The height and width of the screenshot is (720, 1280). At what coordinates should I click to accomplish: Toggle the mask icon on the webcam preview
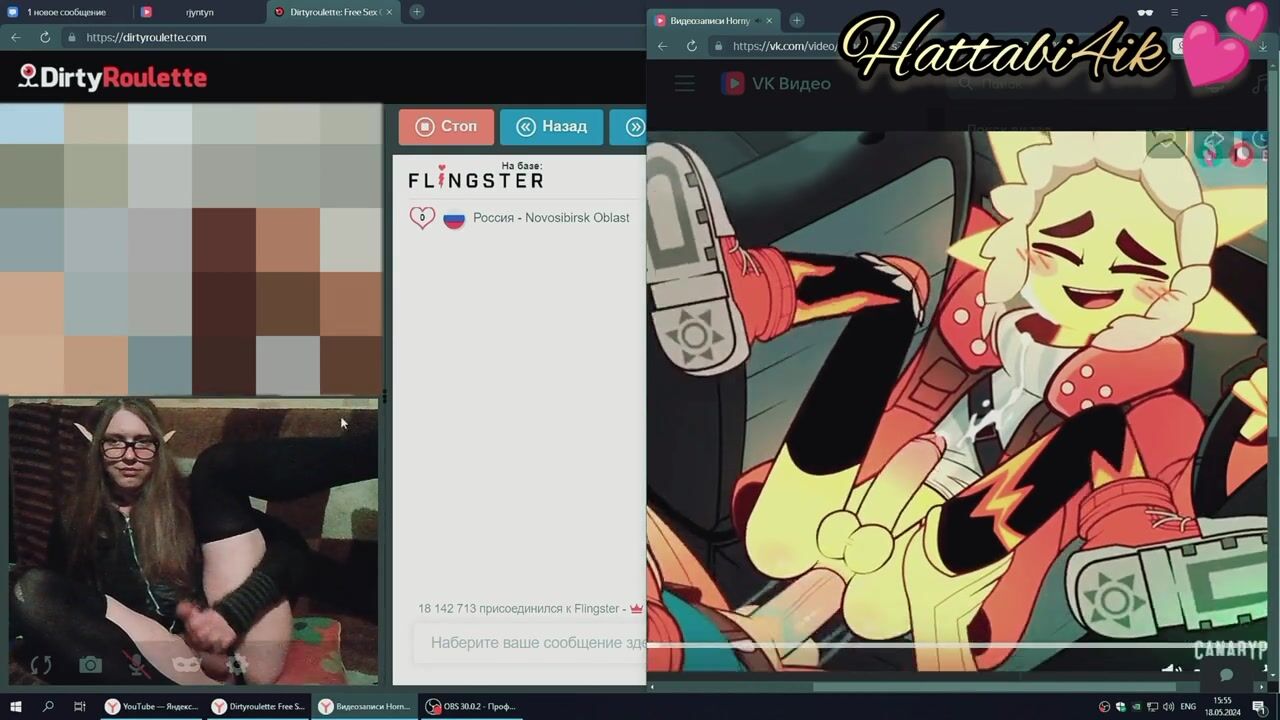[186, 665]
